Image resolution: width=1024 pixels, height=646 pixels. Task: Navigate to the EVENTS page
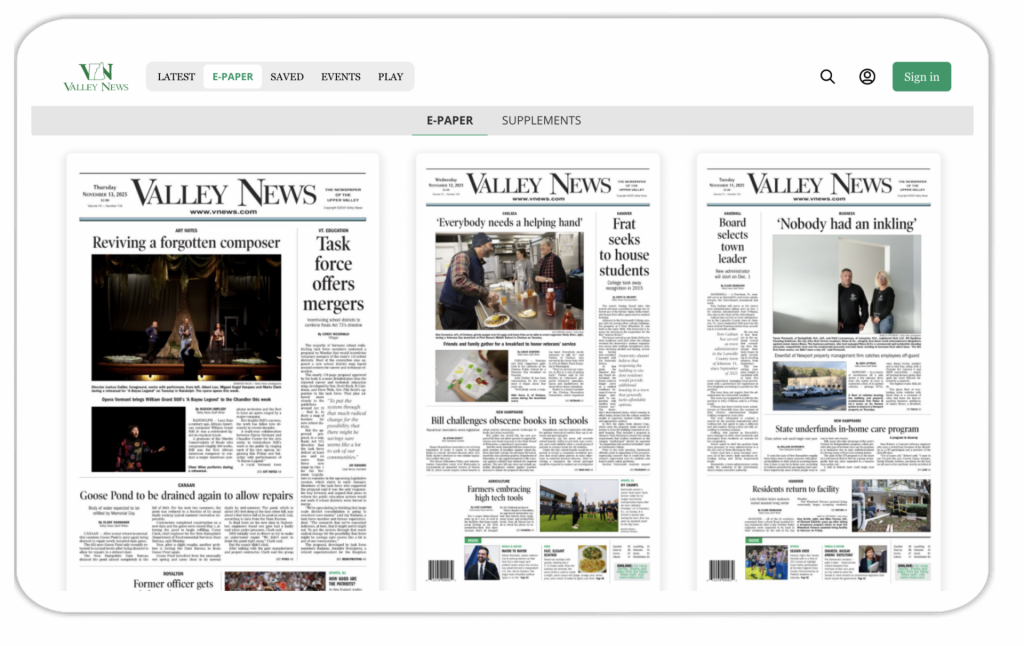[x=341, y=77]
